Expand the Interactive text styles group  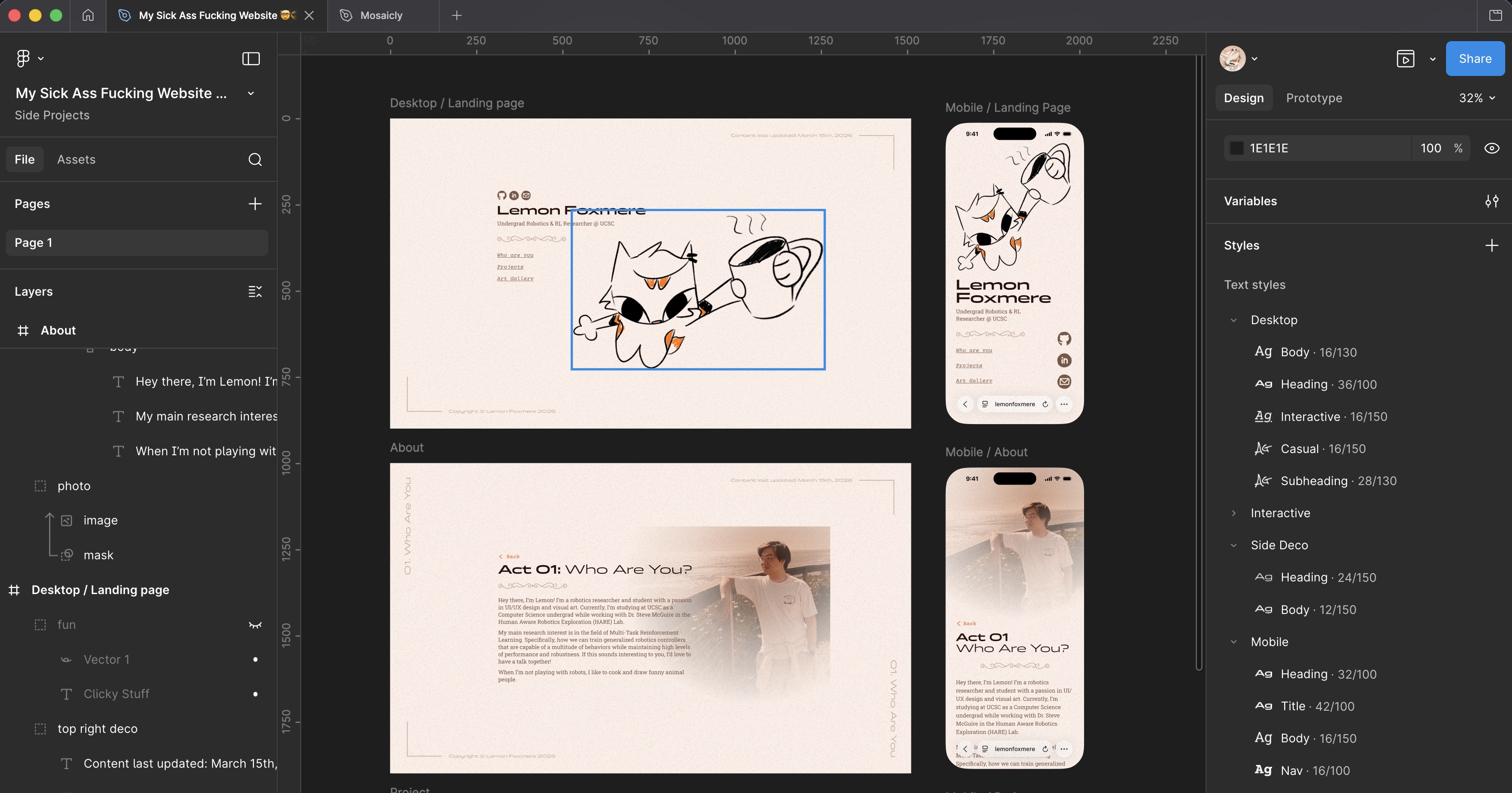click(x=1234, y=513)
